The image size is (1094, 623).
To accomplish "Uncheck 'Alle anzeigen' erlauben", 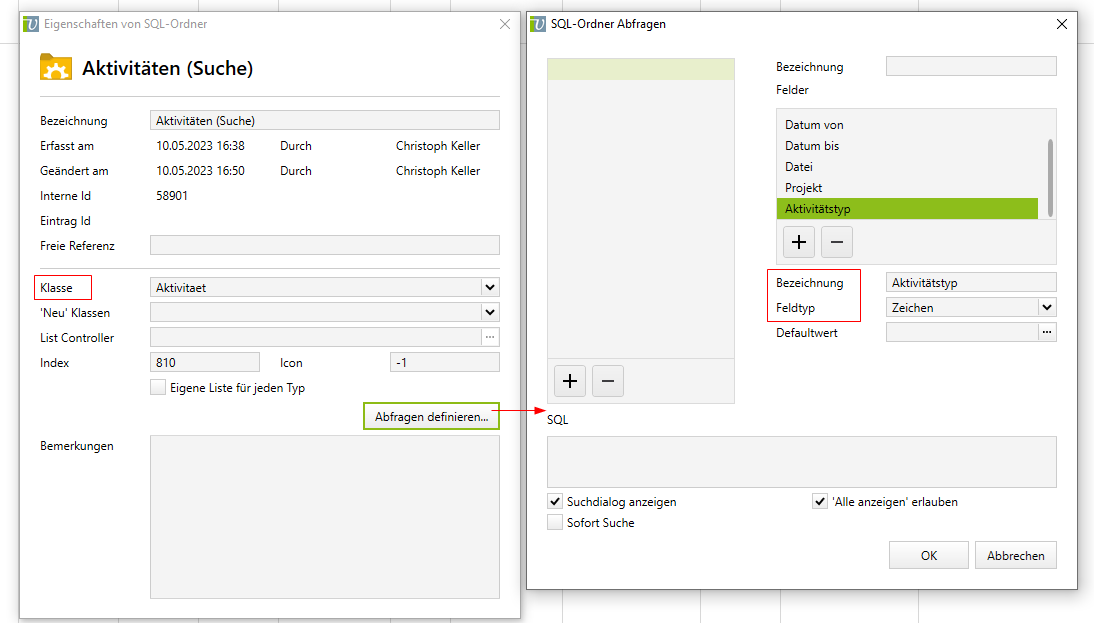I will pos(820,502).
